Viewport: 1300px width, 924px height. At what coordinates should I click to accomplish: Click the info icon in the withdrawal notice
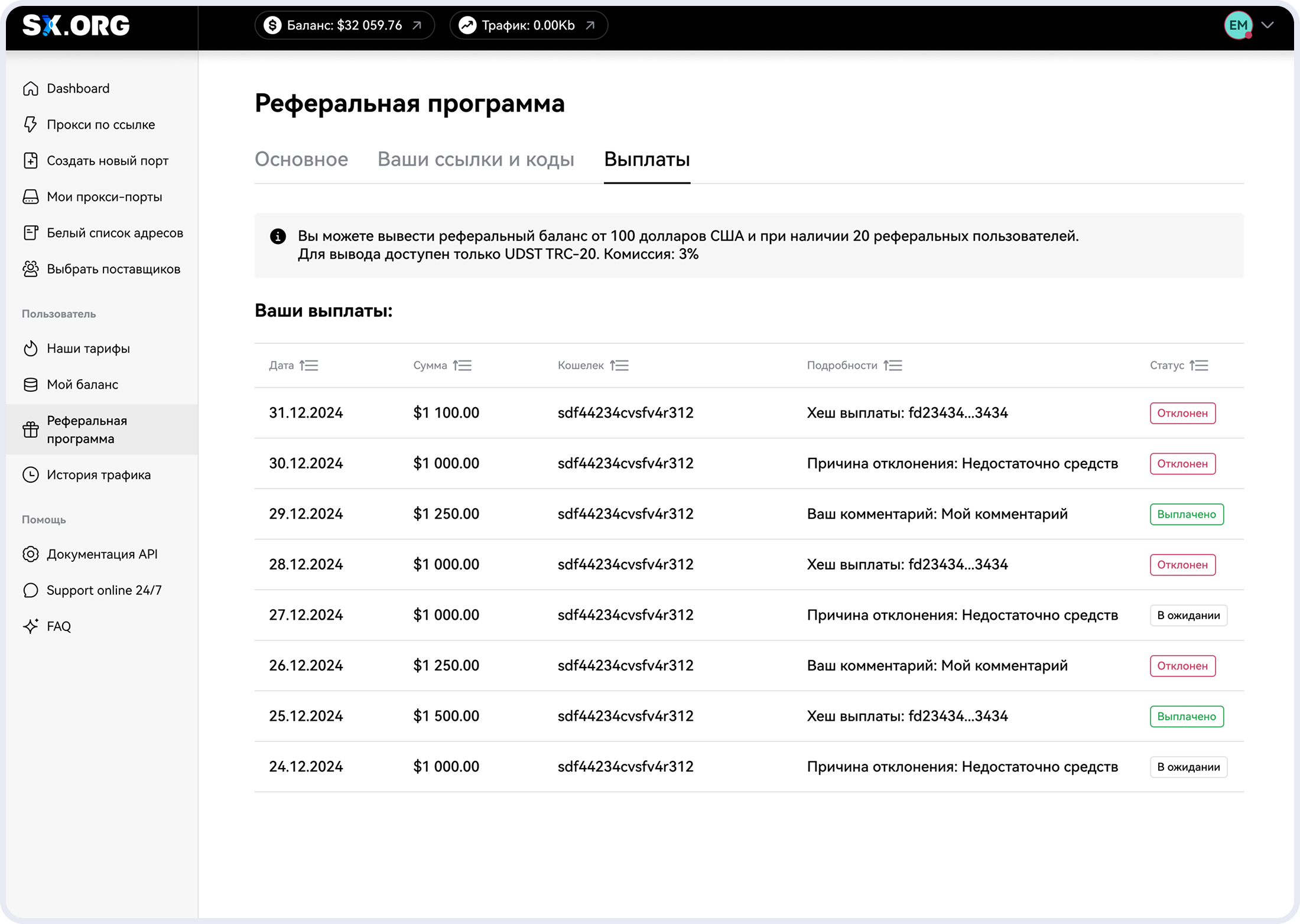coord(278,236)
